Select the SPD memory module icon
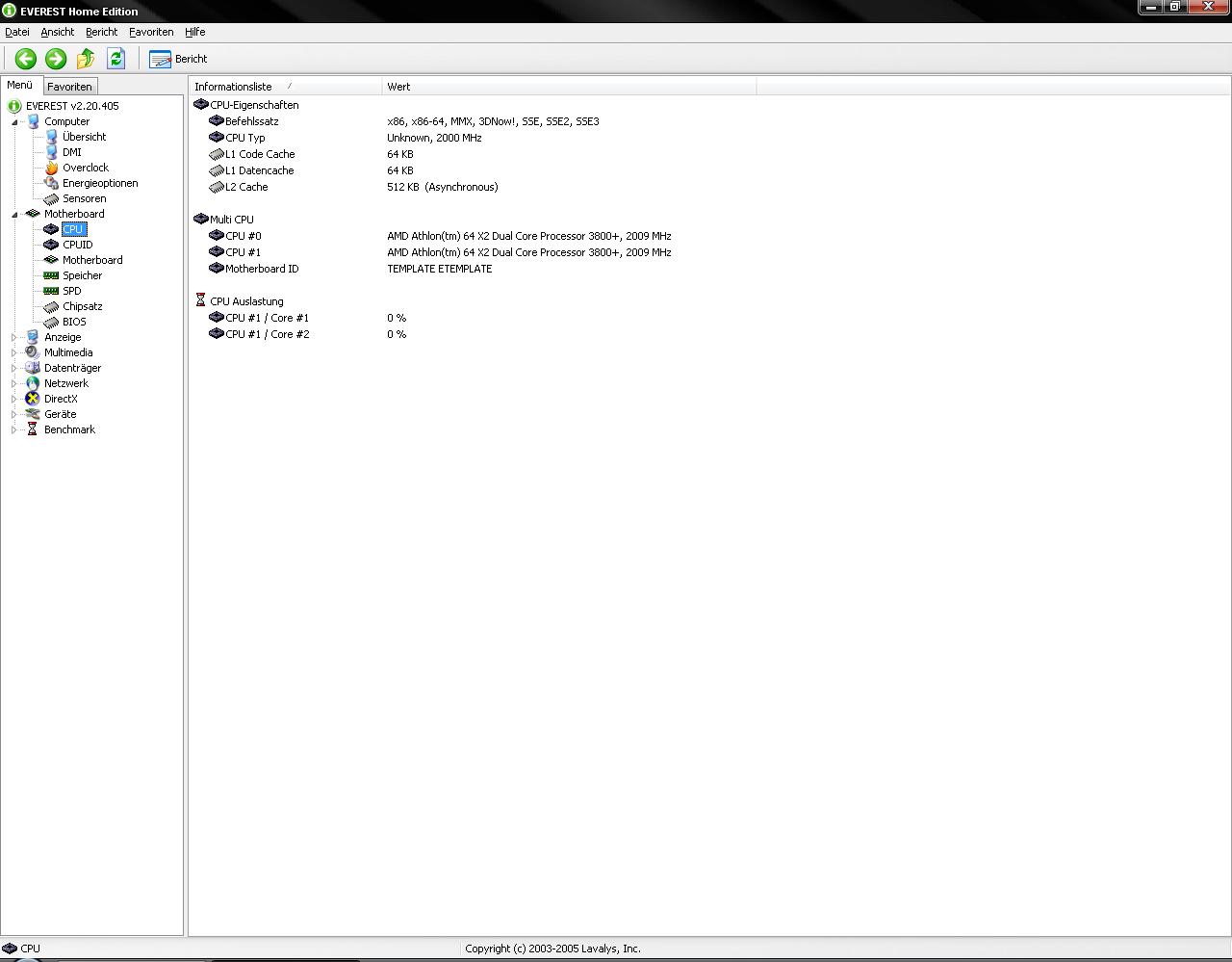 pyautogui.click(x=51, y=291)
